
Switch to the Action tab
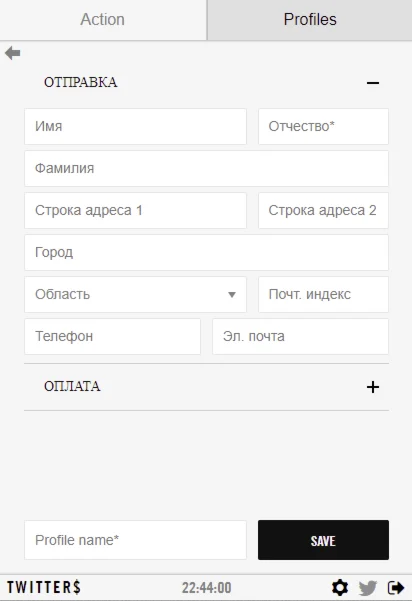pyautogui.click(x=103, y=20)
